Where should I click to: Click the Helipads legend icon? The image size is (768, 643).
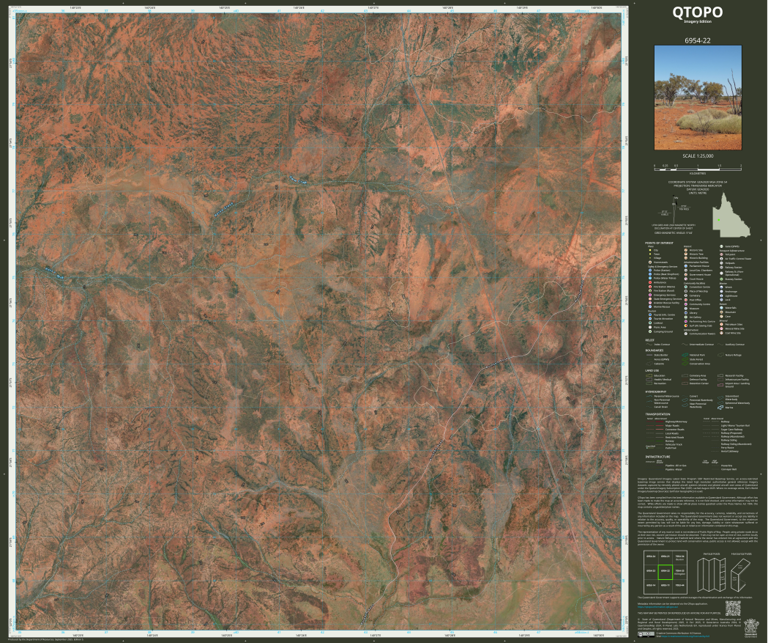pyautogui.click(x=721, y=263)
